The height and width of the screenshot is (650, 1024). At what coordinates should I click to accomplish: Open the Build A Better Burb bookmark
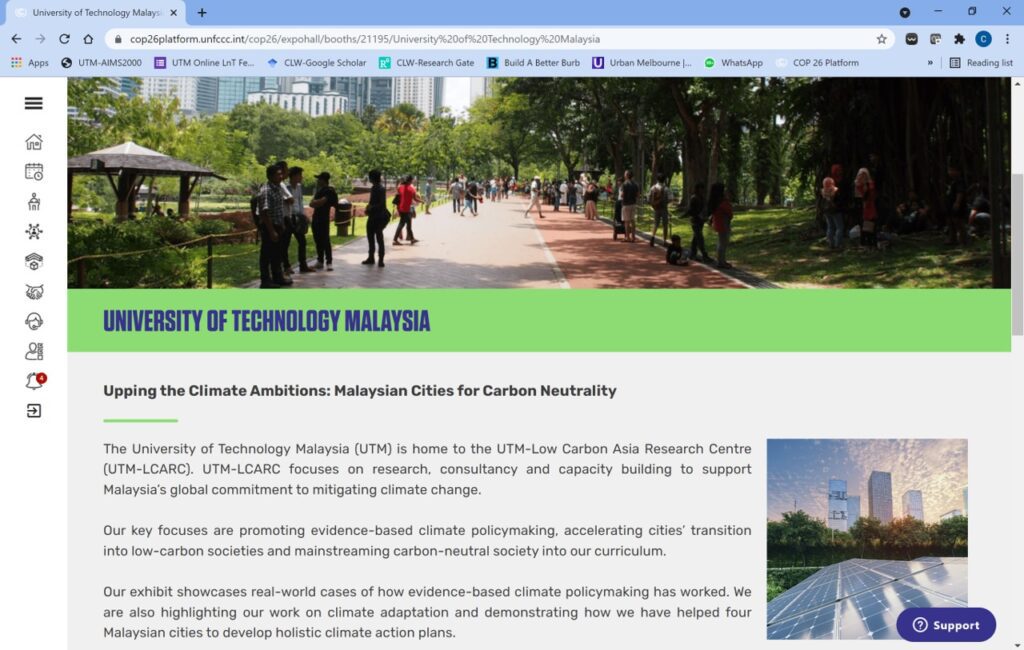[534, 63]
